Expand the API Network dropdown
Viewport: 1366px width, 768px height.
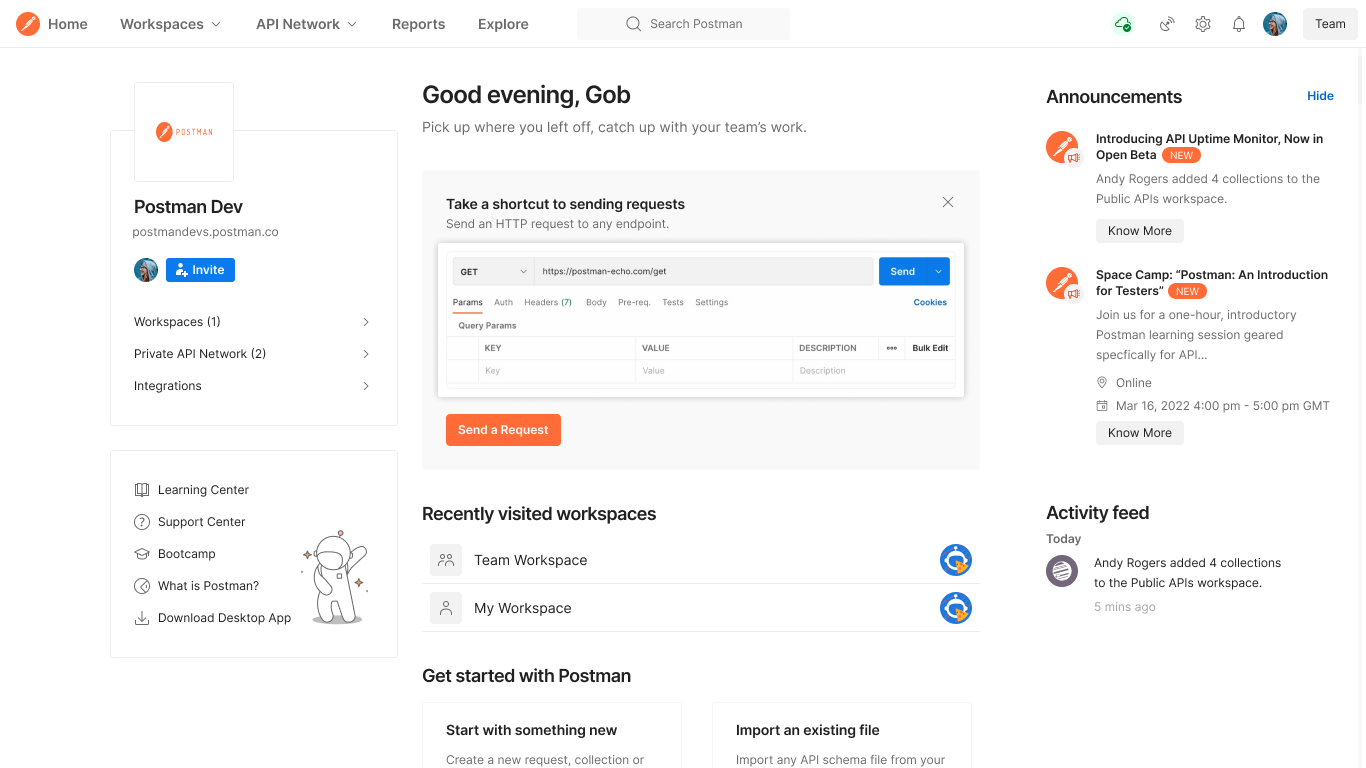(306, 24)
